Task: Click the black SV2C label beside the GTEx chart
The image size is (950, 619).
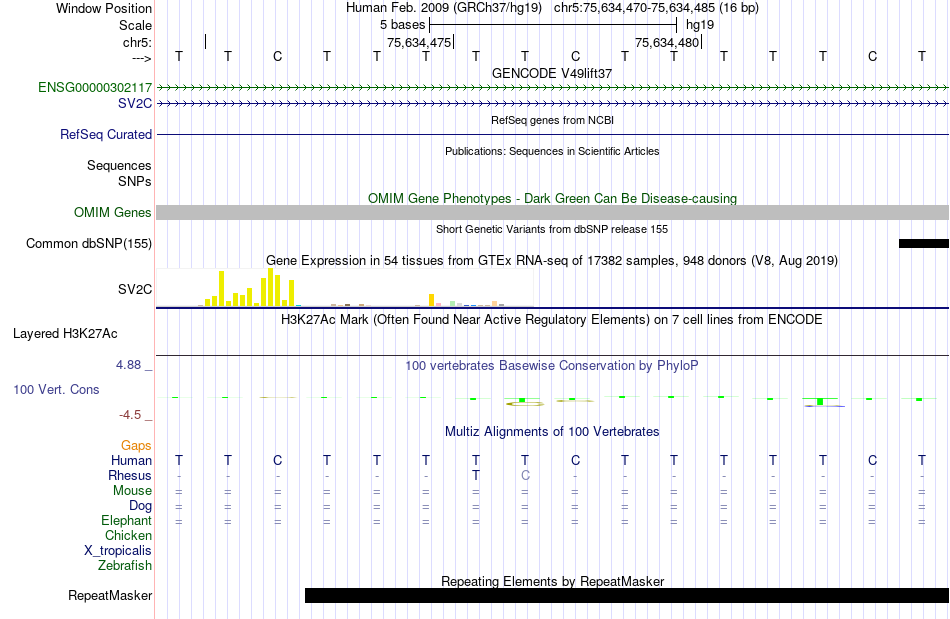Action: click(x=135, y=290)
